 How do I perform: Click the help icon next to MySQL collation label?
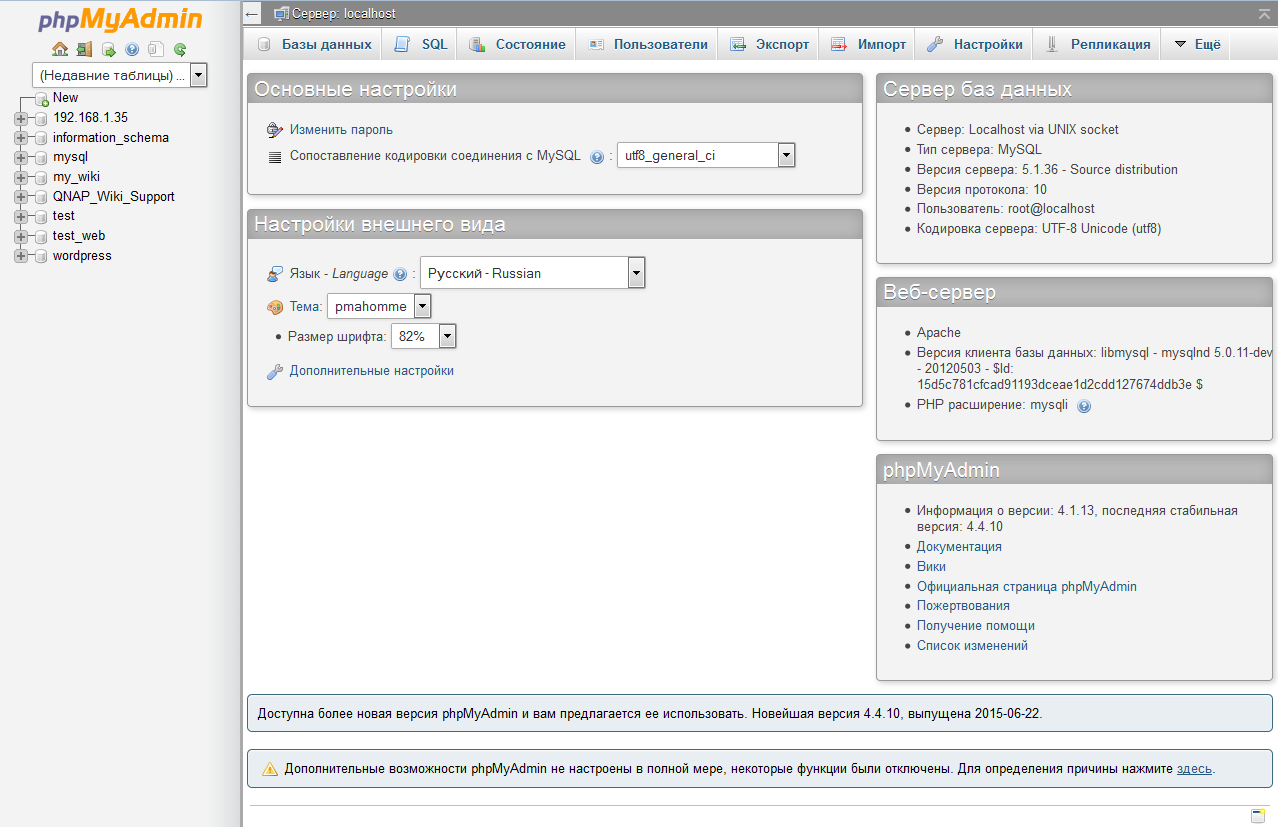(x=597, y=156)
